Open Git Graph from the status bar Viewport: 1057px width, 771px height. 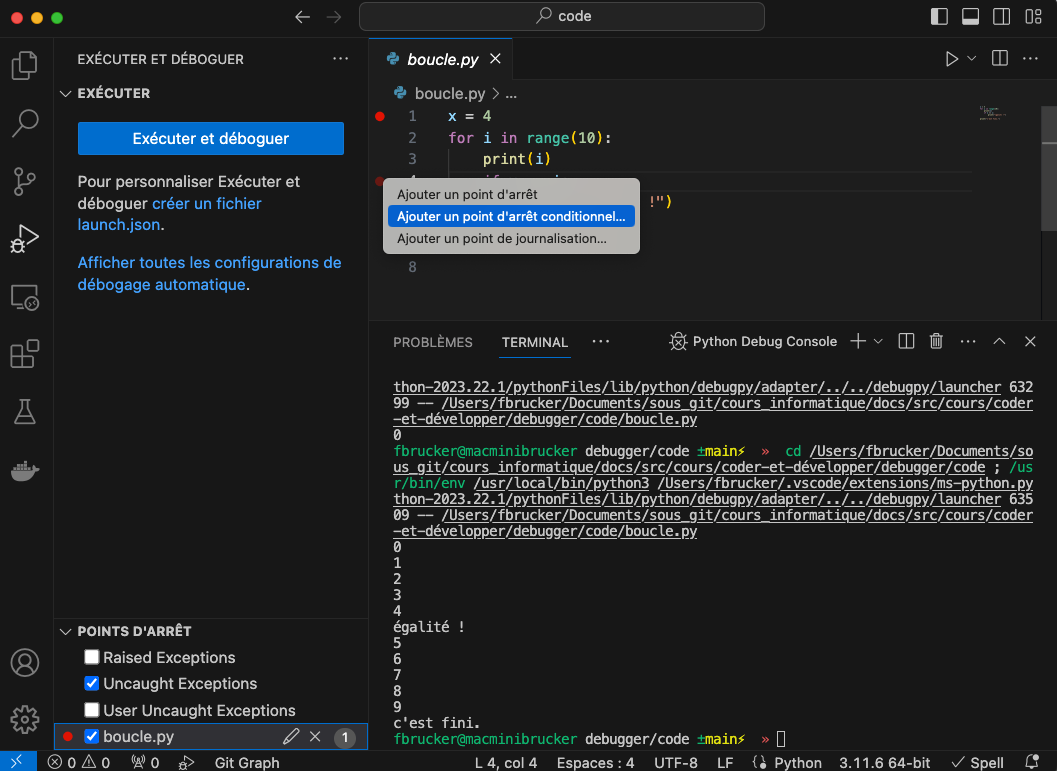[x=246, y=762]
